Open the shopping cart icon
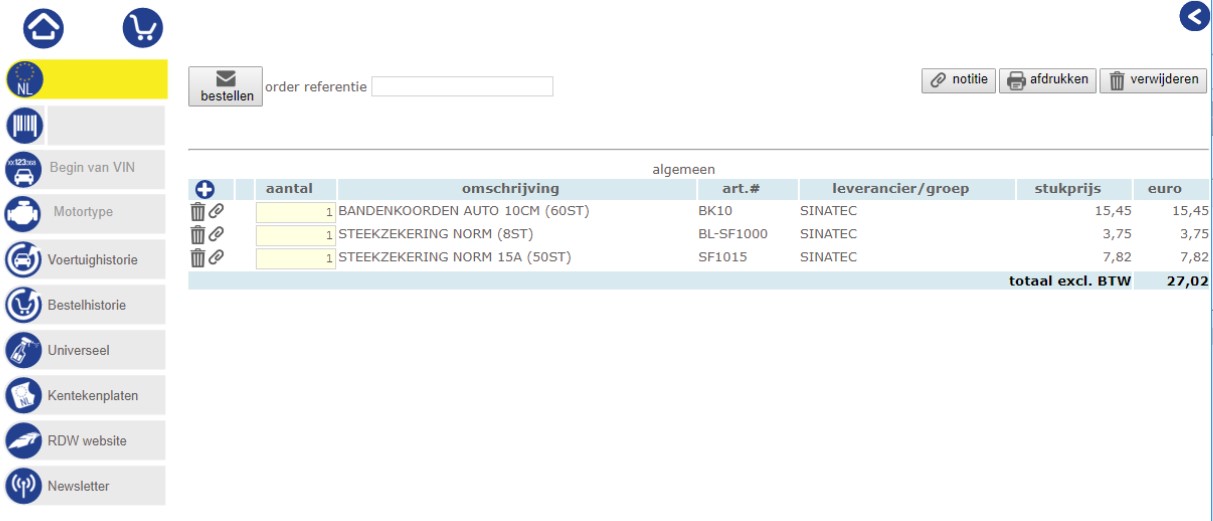The width and height of the screenshot is (1213, 521). coord(142,28)
